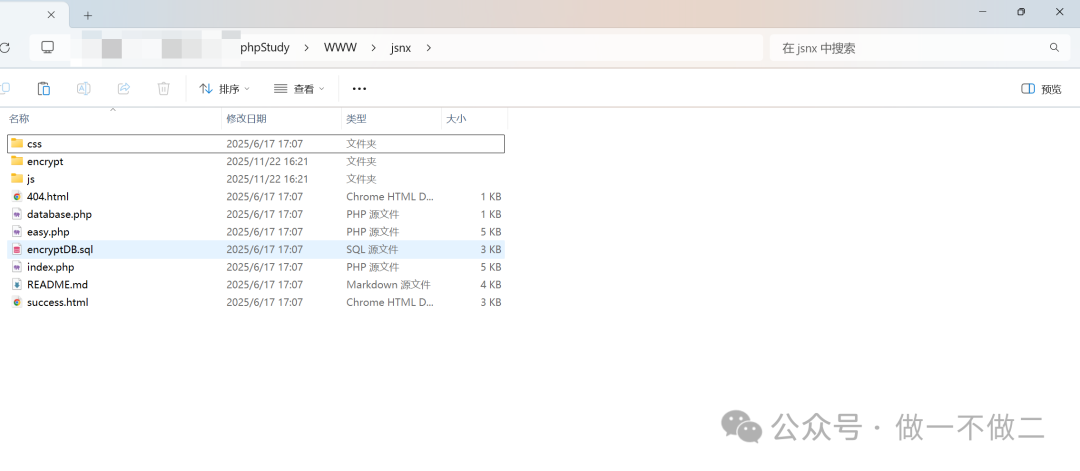Select the success.html file name

tap(58, 302)
